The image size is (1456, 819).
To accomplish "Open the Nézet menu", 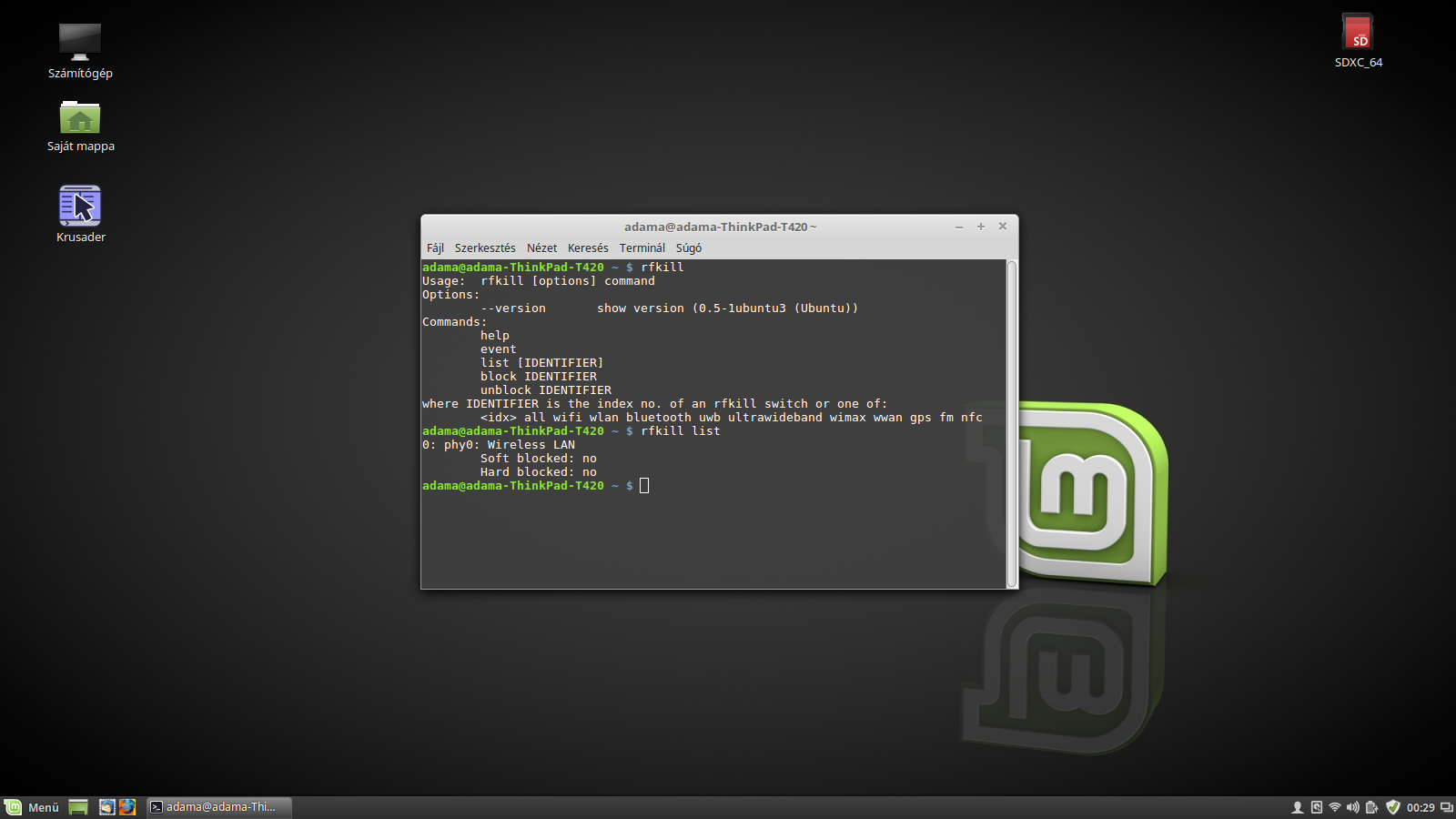I will 541,248.
